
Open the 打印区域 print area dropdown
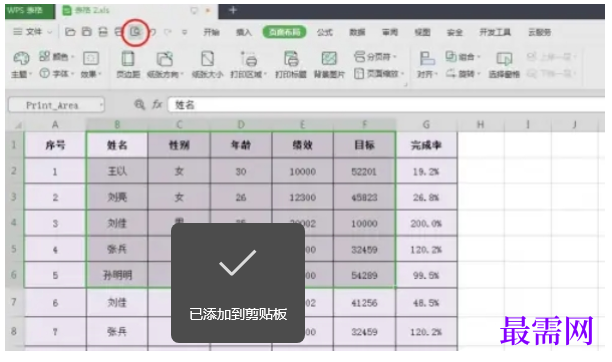tap(249, 64)
